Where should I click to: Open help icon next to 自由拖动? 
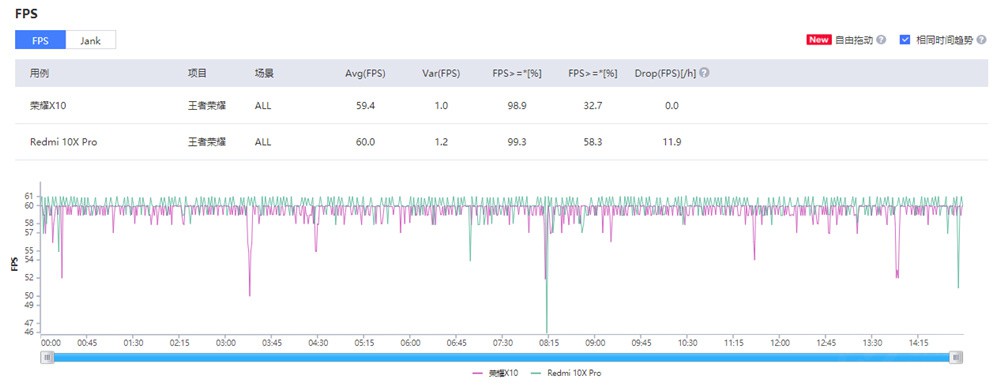[881, 40]
